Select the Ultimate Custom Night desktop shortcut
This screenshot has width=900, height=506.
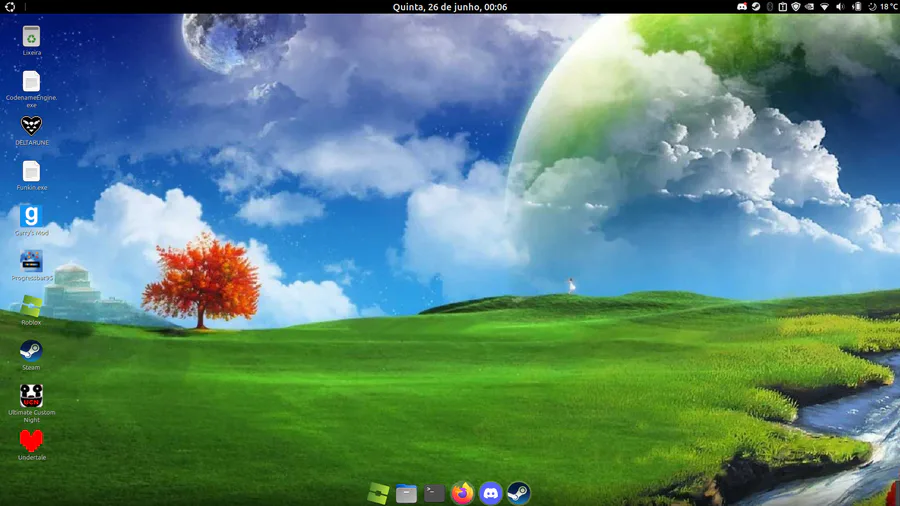pos(31,396)
